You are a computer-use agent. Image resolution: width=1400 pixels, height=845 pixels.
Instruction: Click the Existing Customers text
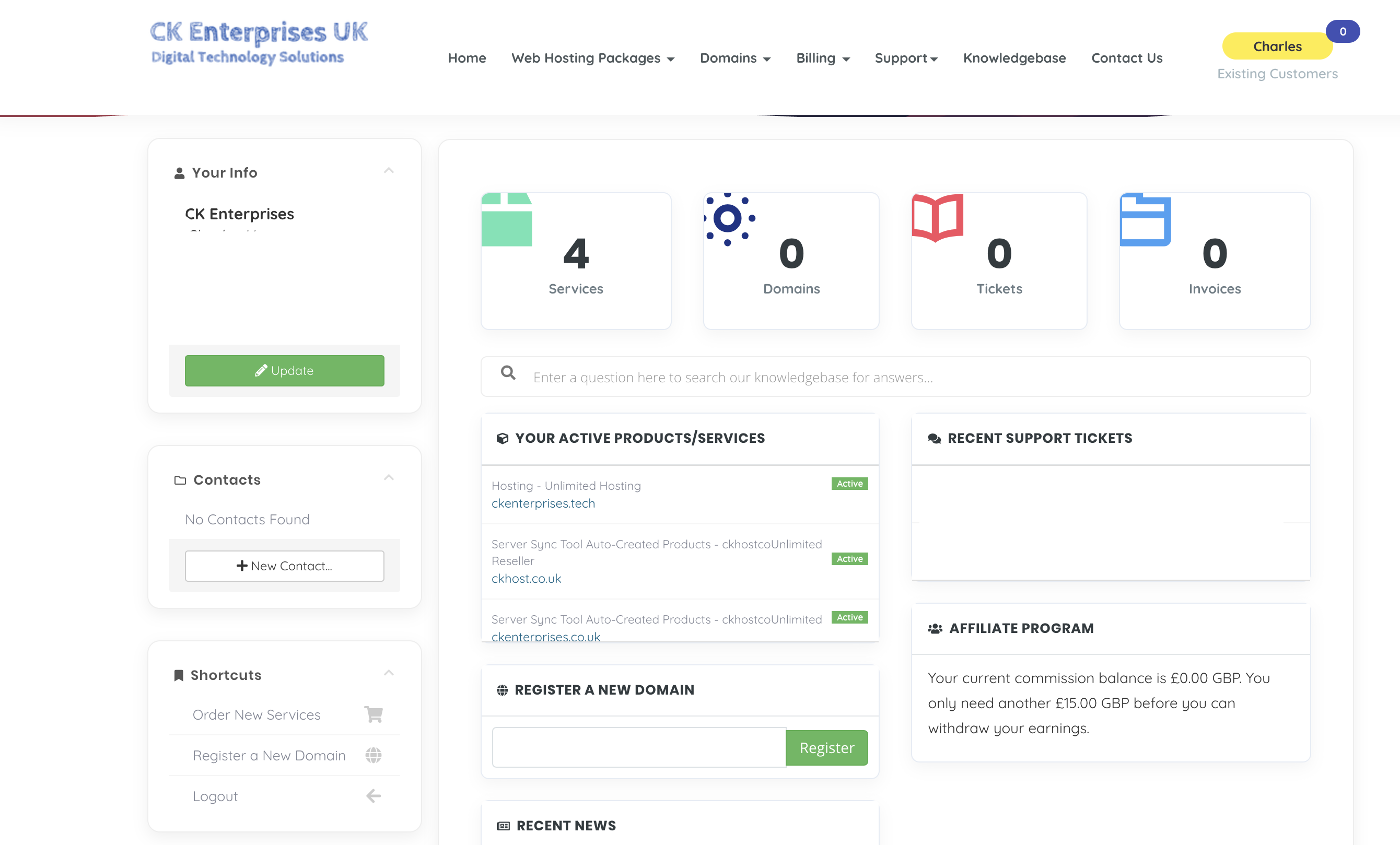1277,74
